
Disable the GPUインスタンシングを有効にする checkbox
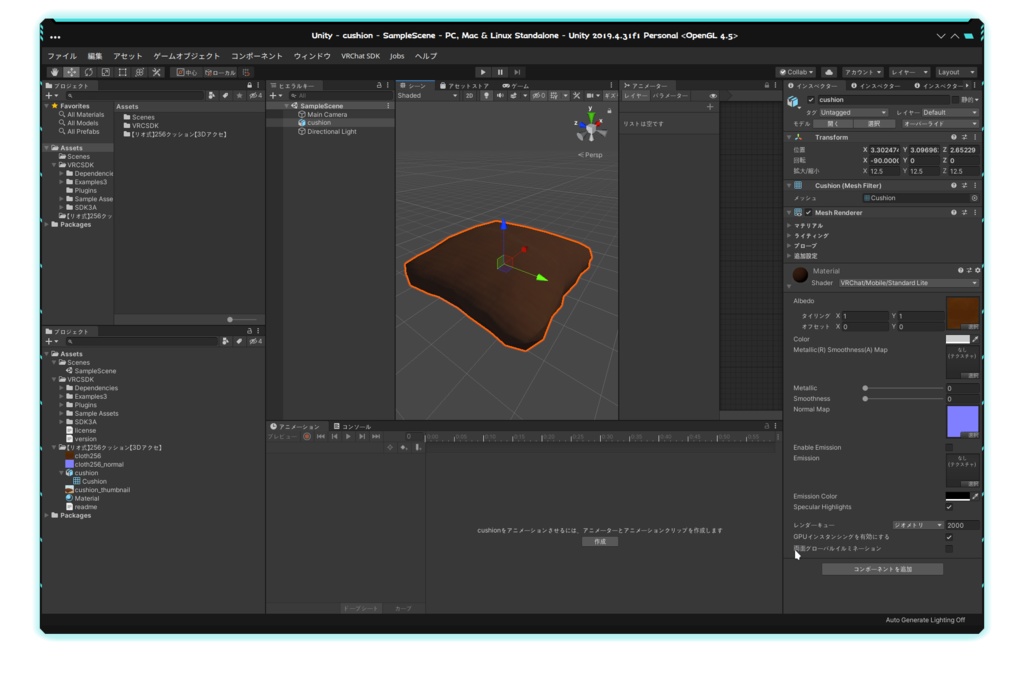point(948,537)
